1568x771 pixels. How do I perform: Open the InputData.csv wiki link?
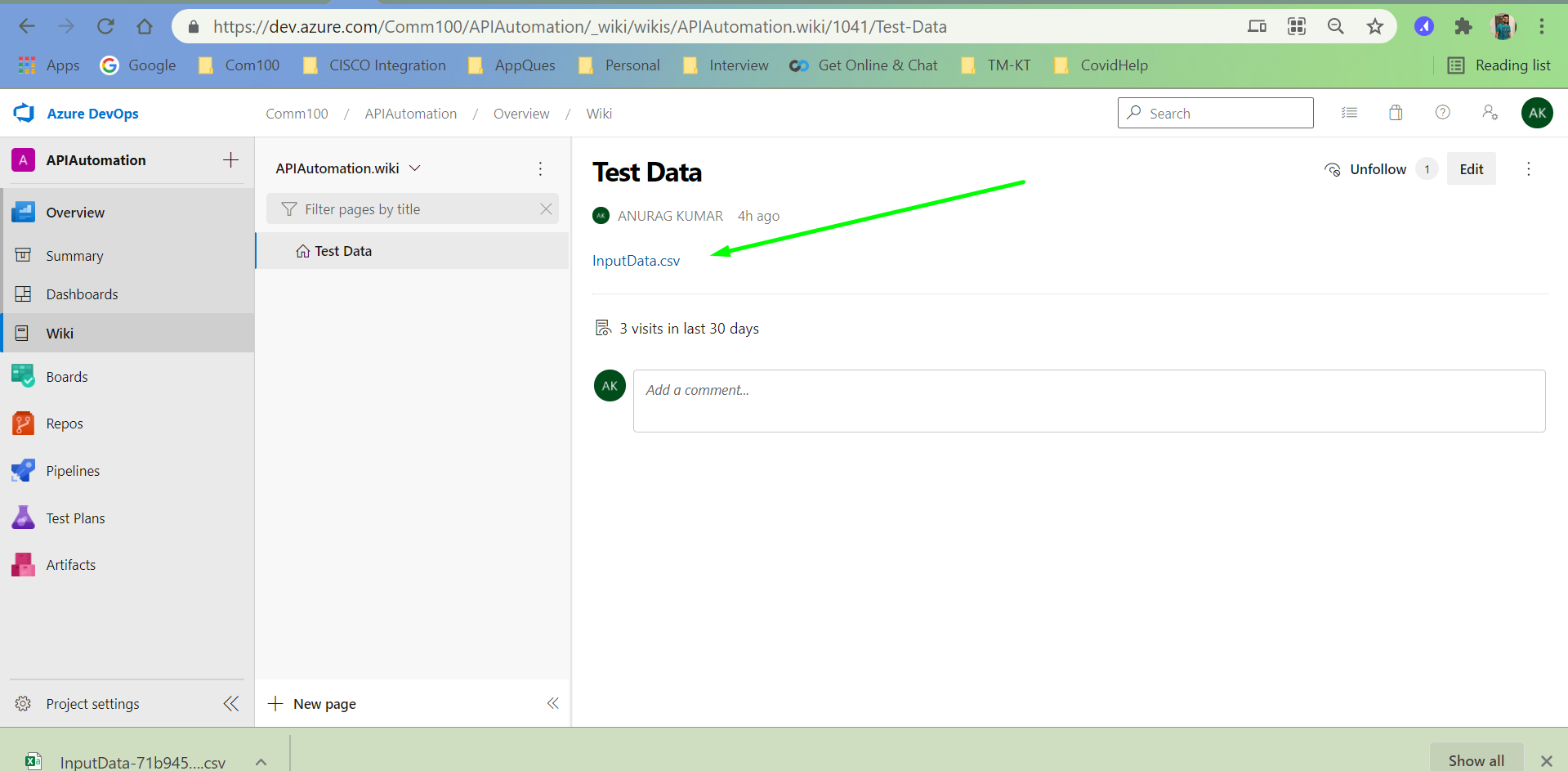click(x=636, y=260)
